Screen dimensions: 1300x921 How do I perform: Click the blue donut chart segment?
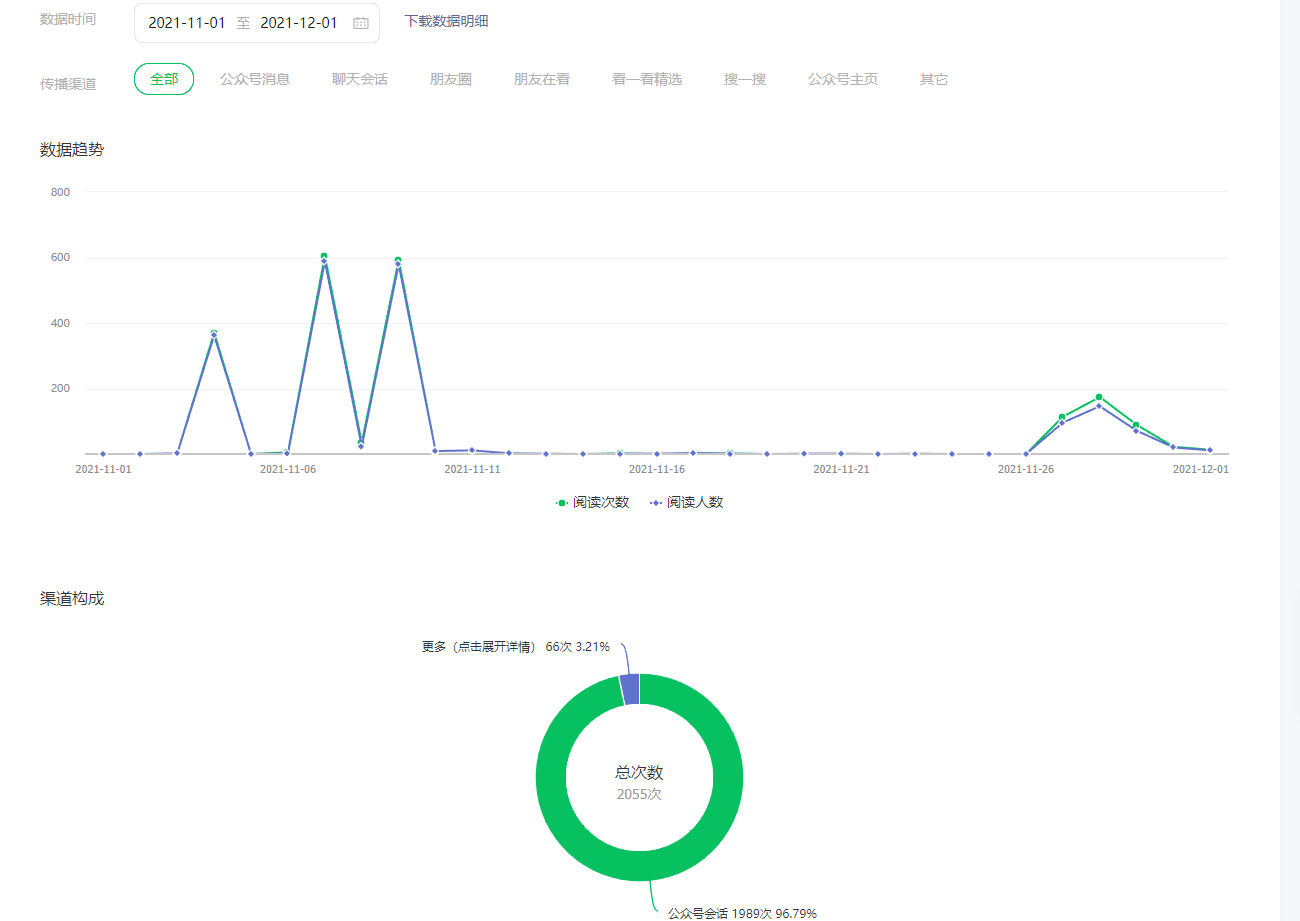(x=630, y=689)
